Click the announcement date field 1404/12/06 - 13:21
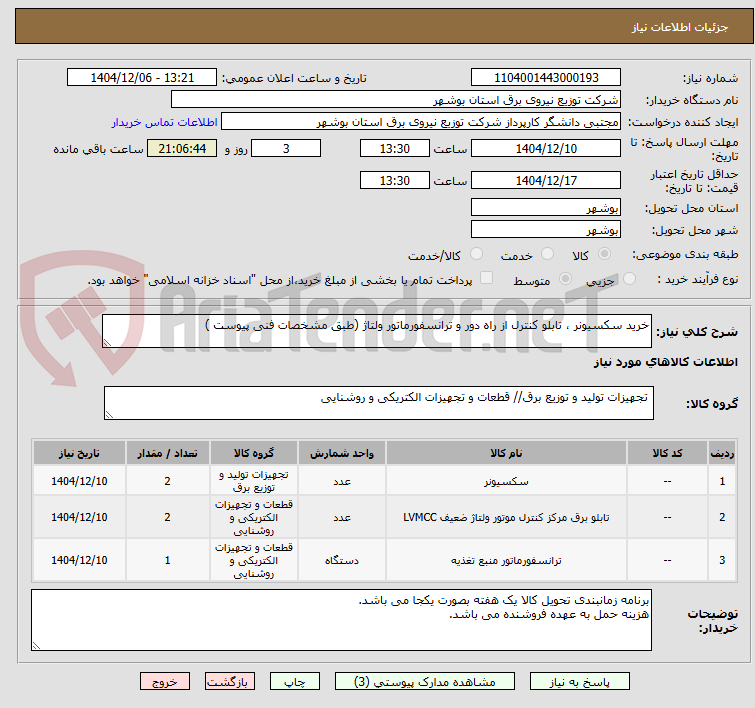755x708 pixels. point(142,77)
